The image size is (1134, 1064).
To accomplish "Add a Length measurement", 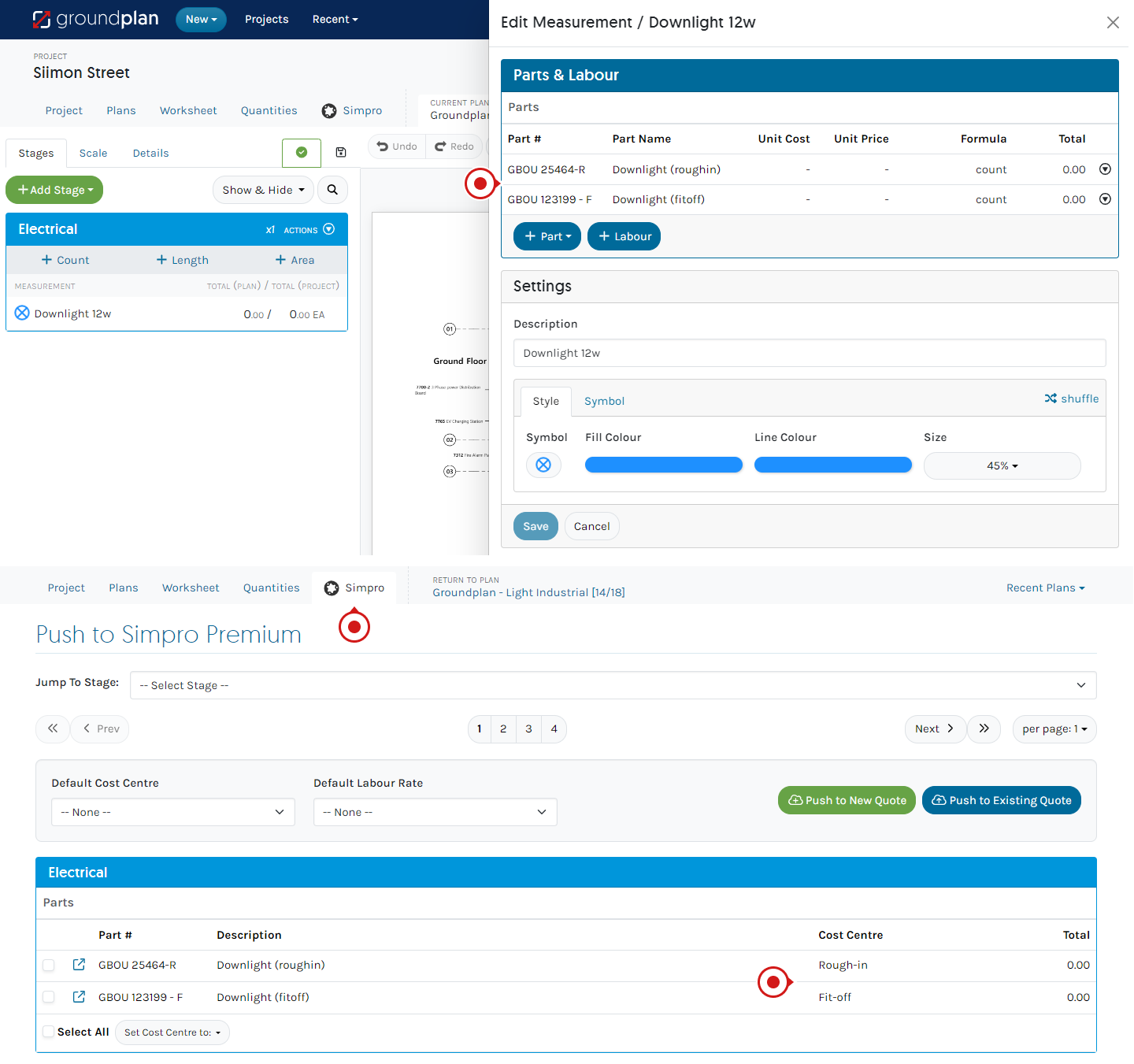I will point(182,260).
